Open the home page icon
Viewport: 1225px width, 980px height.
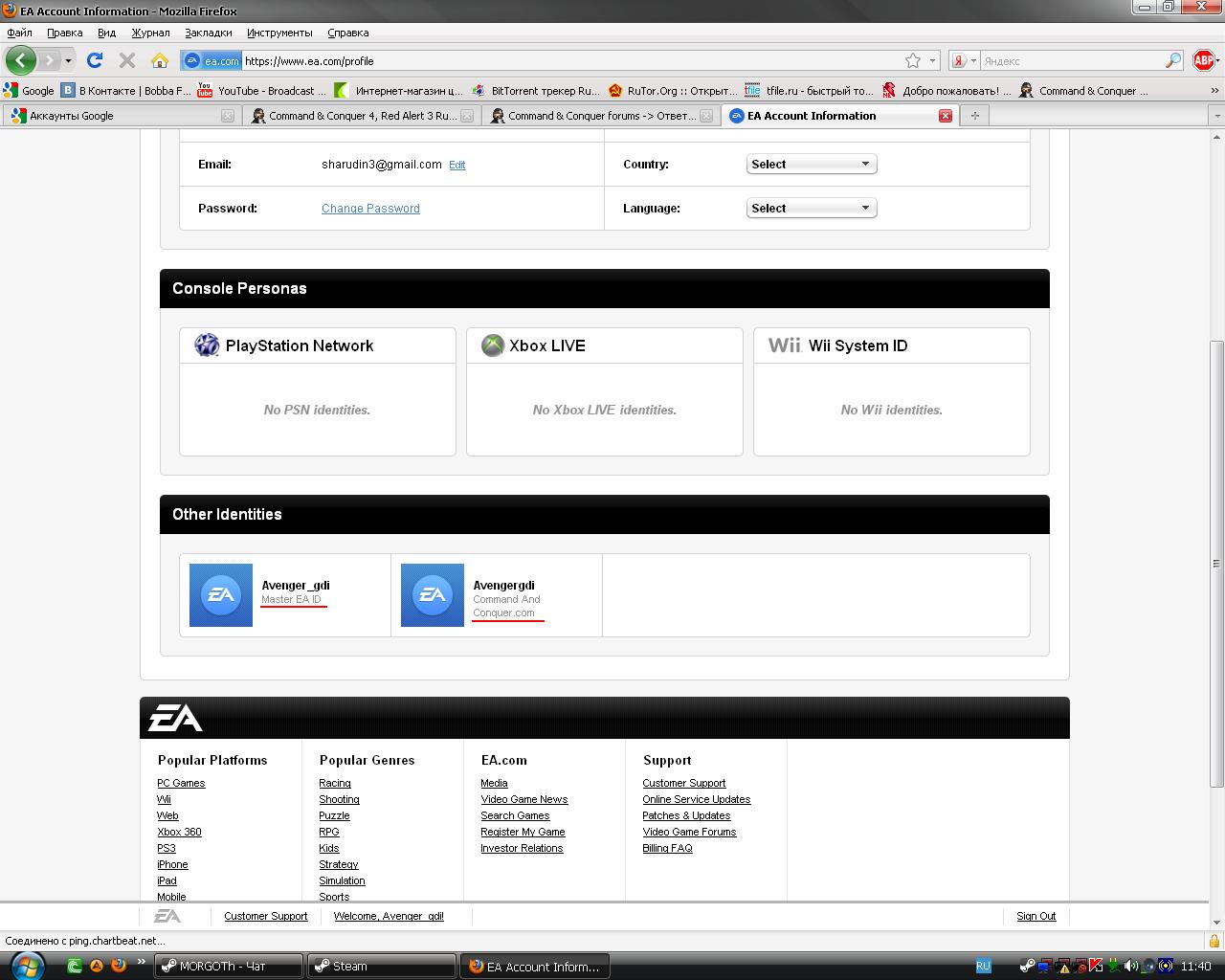(160, 60)
